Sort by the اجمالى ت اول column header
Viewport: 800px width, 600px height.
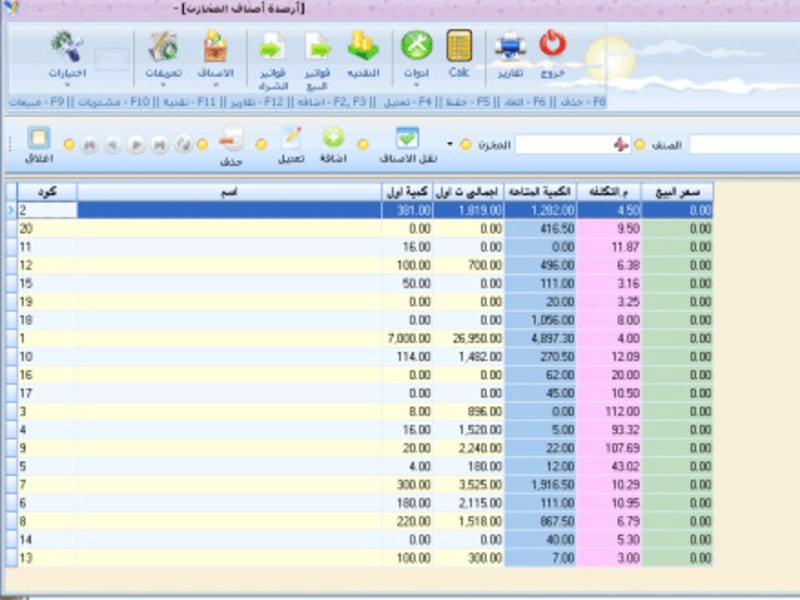(468, 192)
